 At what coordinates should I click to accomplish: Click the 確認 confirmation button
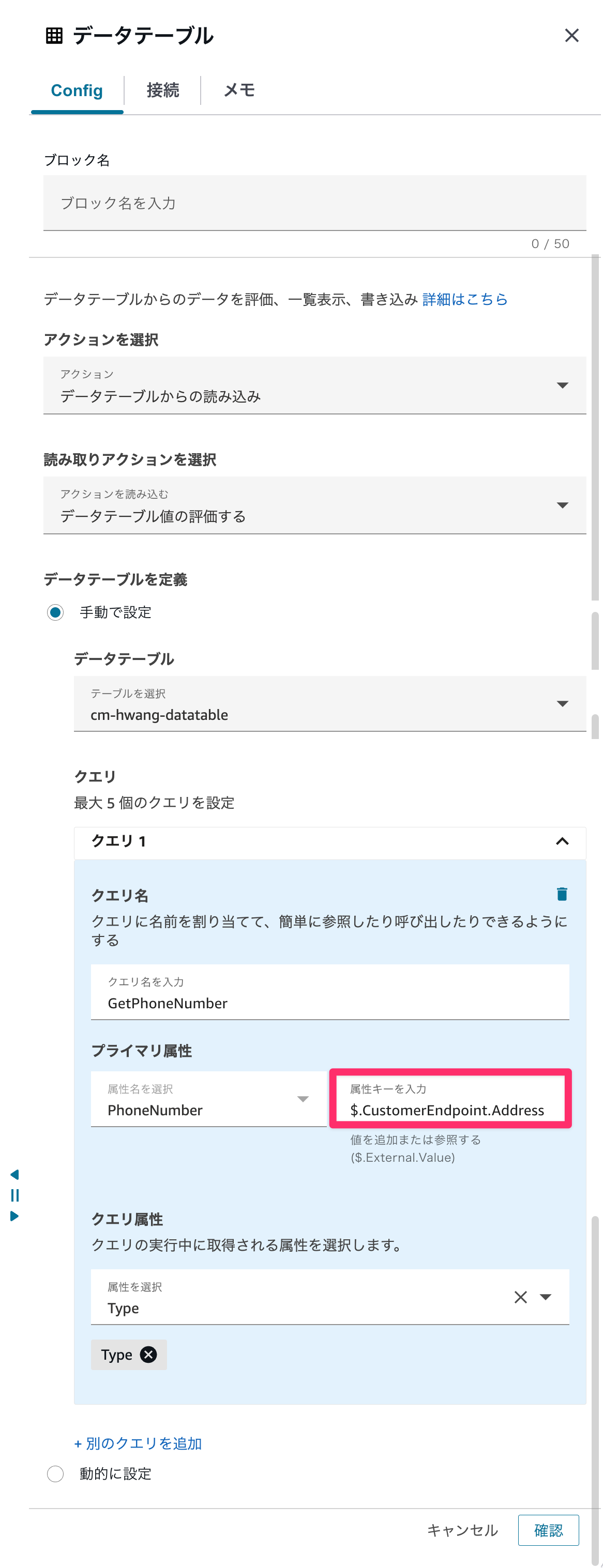click(x=548, y=1530)
